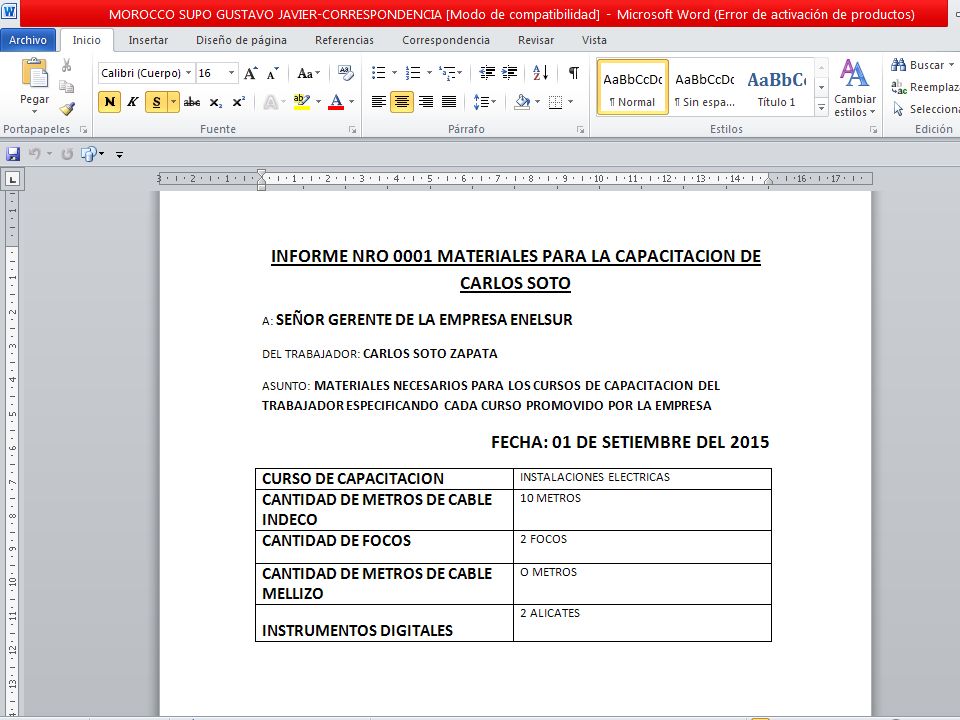
Task: Open the font name dropdown
Action: pyautogui.click(x=188, y=73)
